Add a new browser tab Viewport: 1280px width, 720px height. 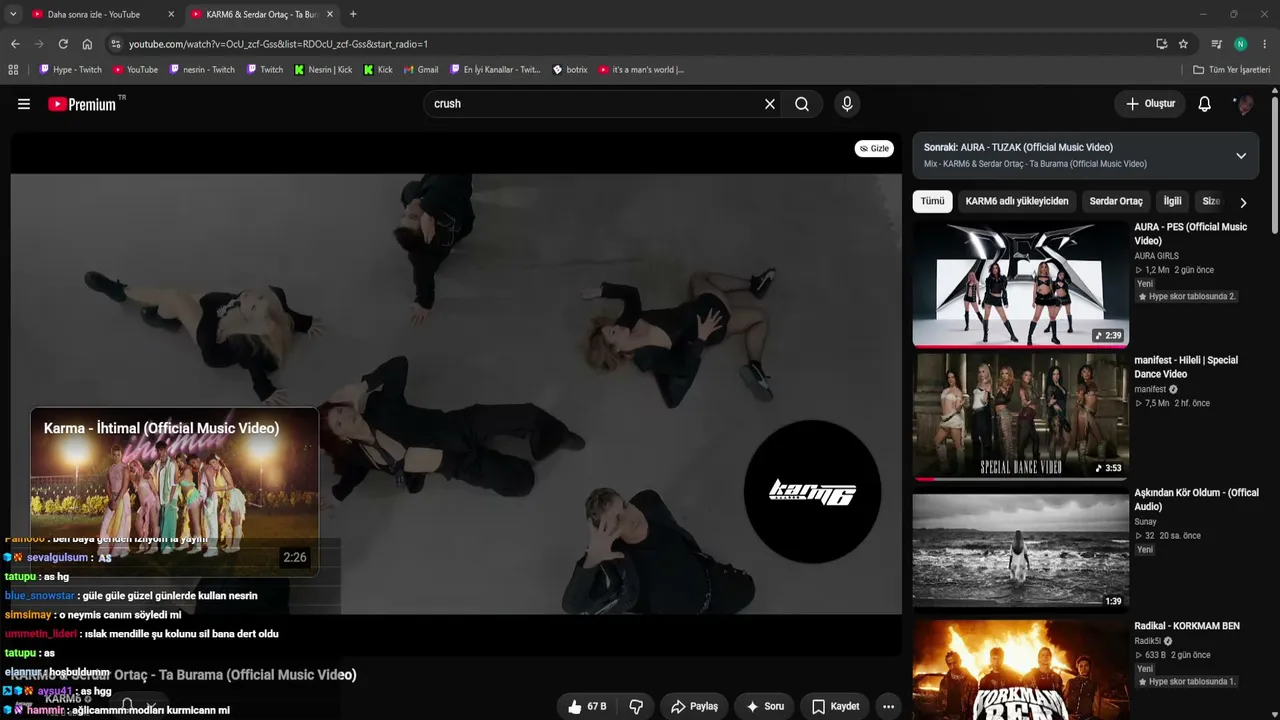(353, 14)
